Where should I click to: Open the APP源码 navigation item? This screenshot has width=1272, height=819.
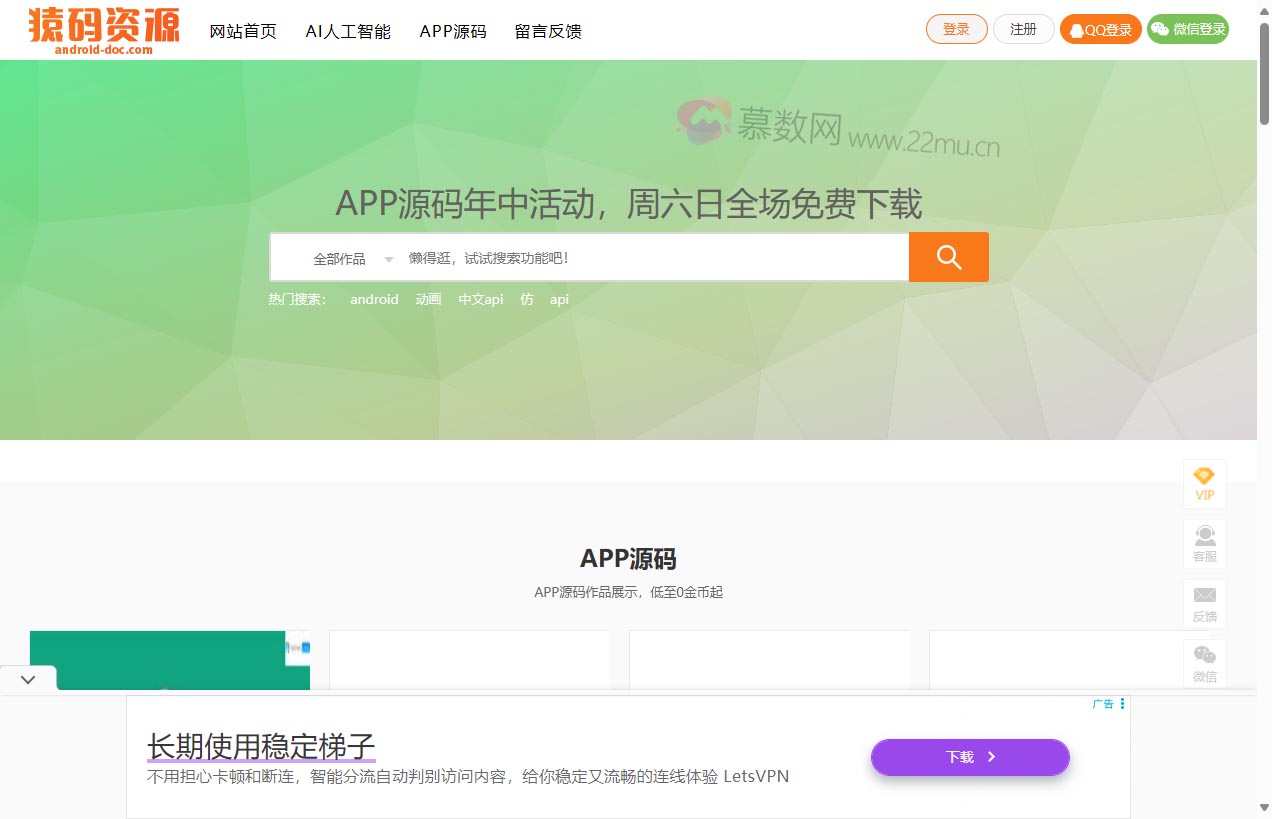[453, 31]
